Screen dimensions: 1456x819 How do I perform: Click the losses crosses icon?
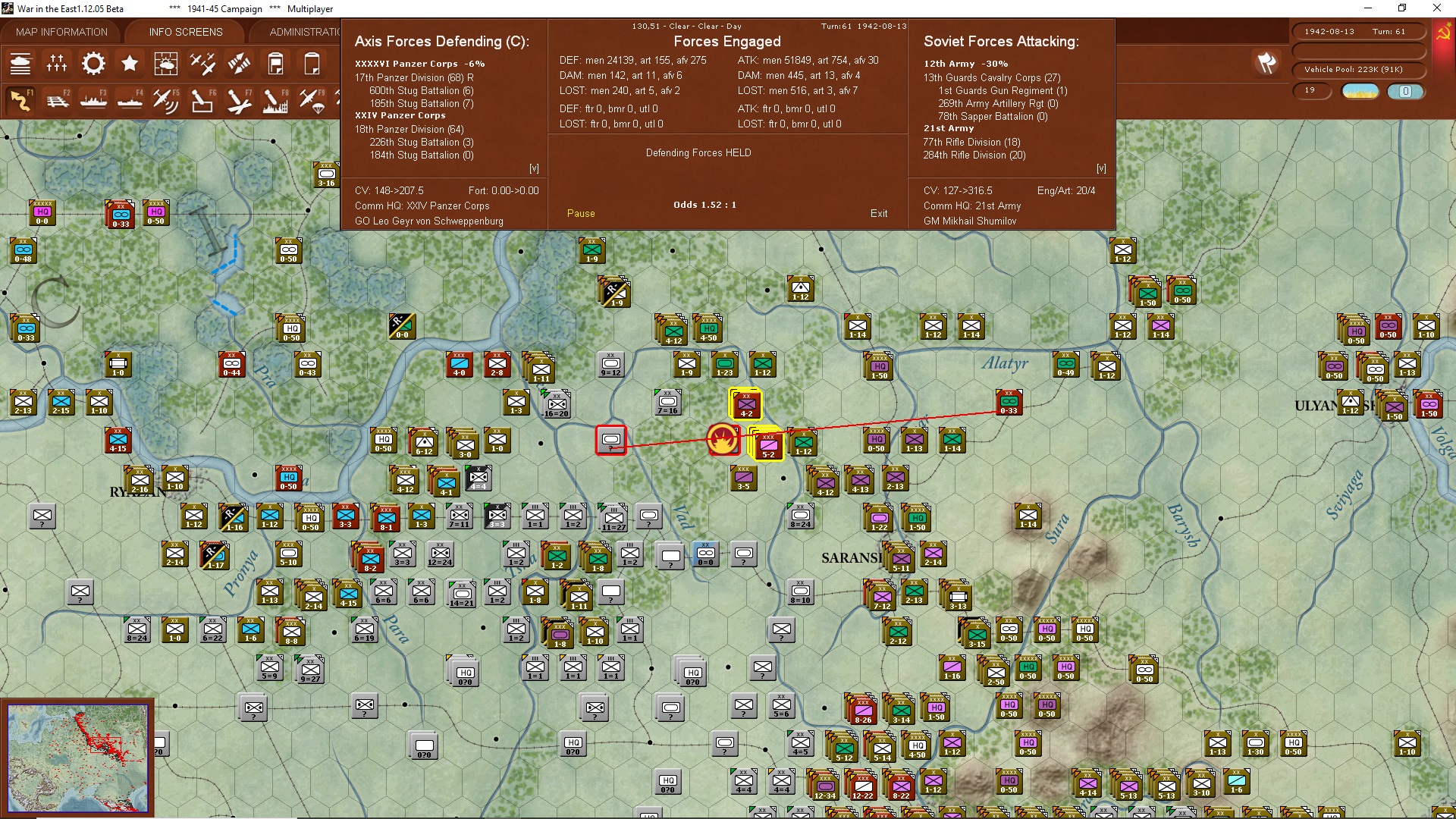click(x=57, y=64)
